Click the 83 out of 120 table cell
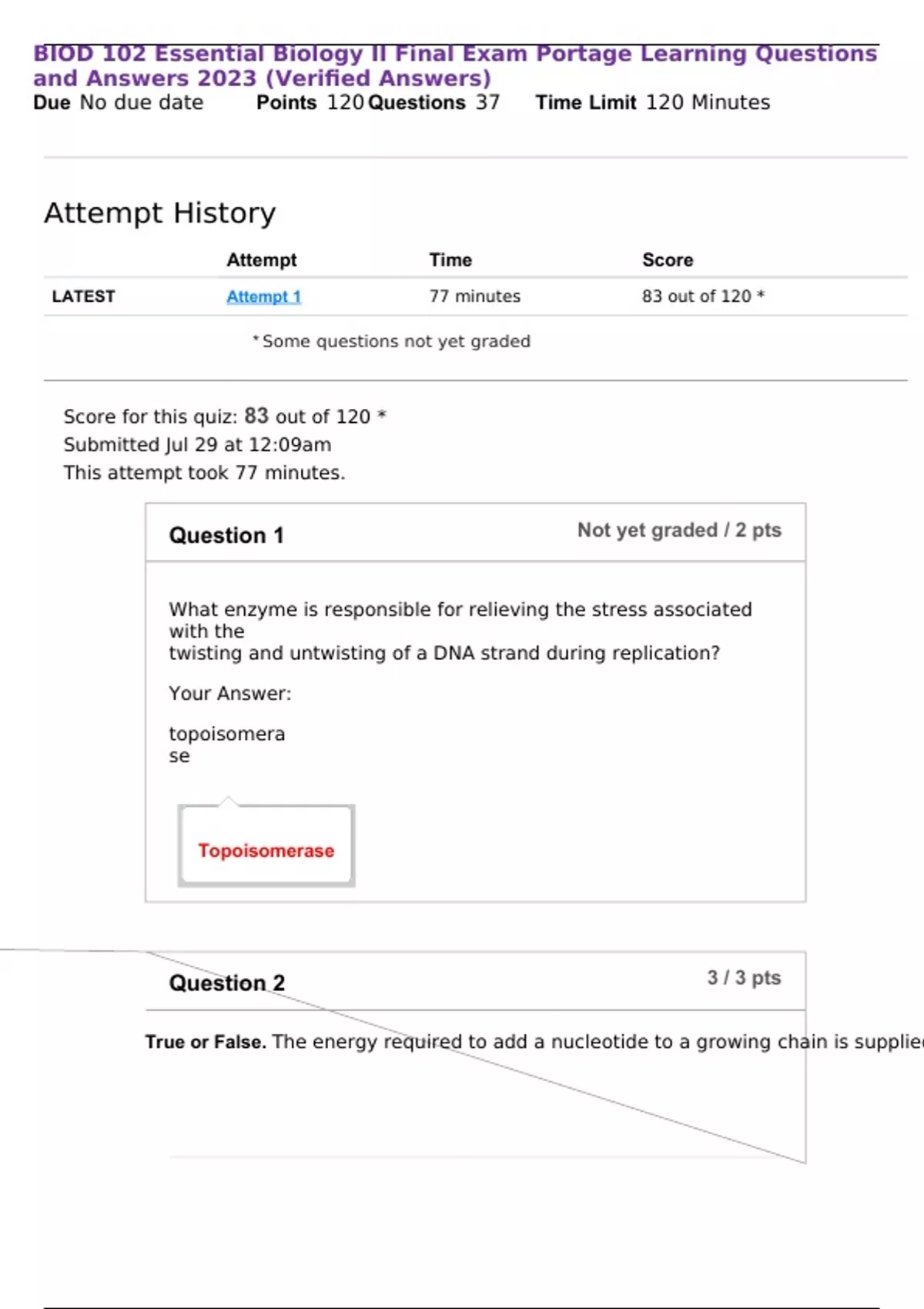The width and height of the screenshot is (924, 1309). [x=702, y=296]
